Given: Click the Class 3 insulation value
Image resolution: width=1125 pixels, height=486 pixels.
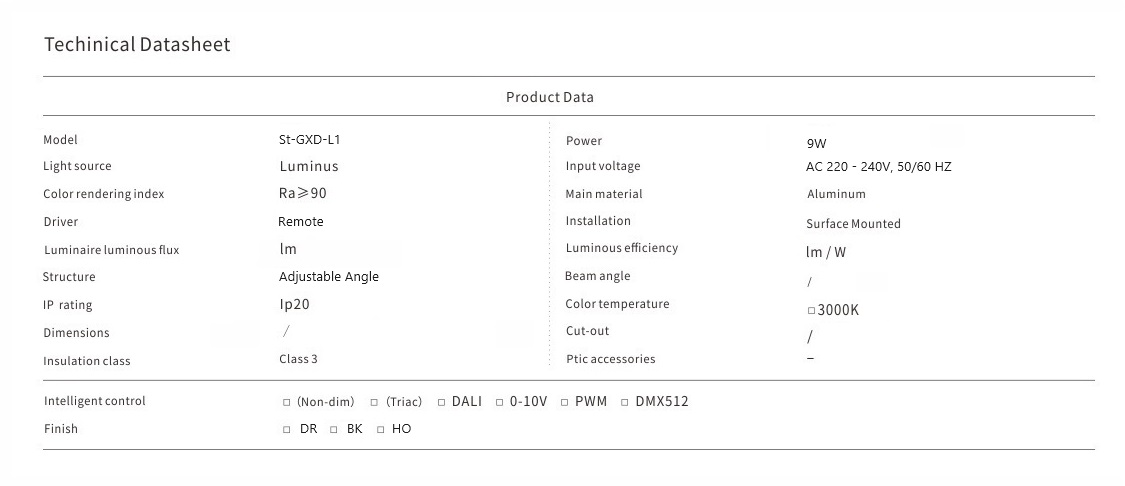Looking at the screenshot, I should pyautogui.click(x=298, y=359).
